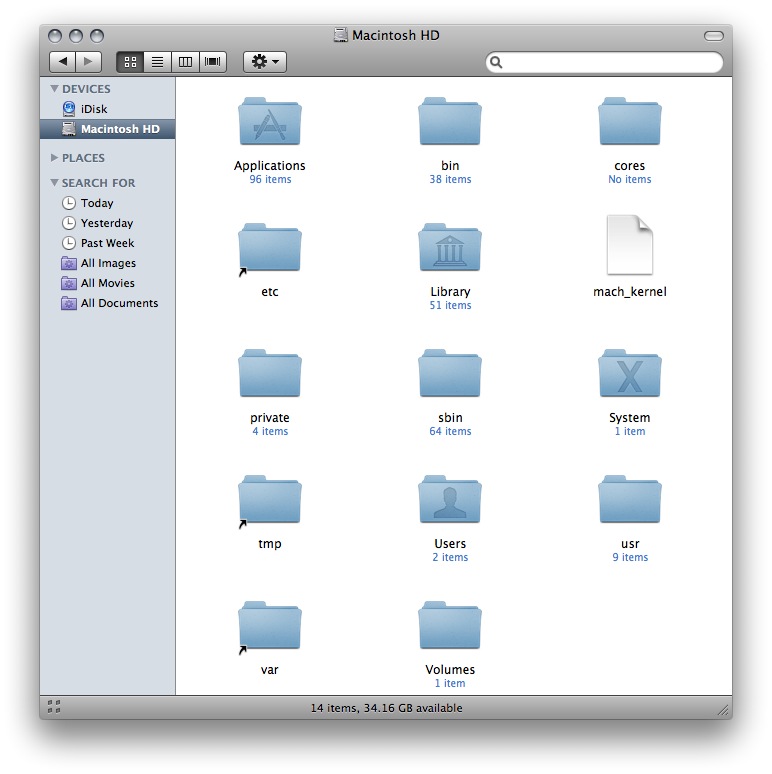Select the Past Week search label
The height and width of the screenshot is (774, 772).
point(107,243)
